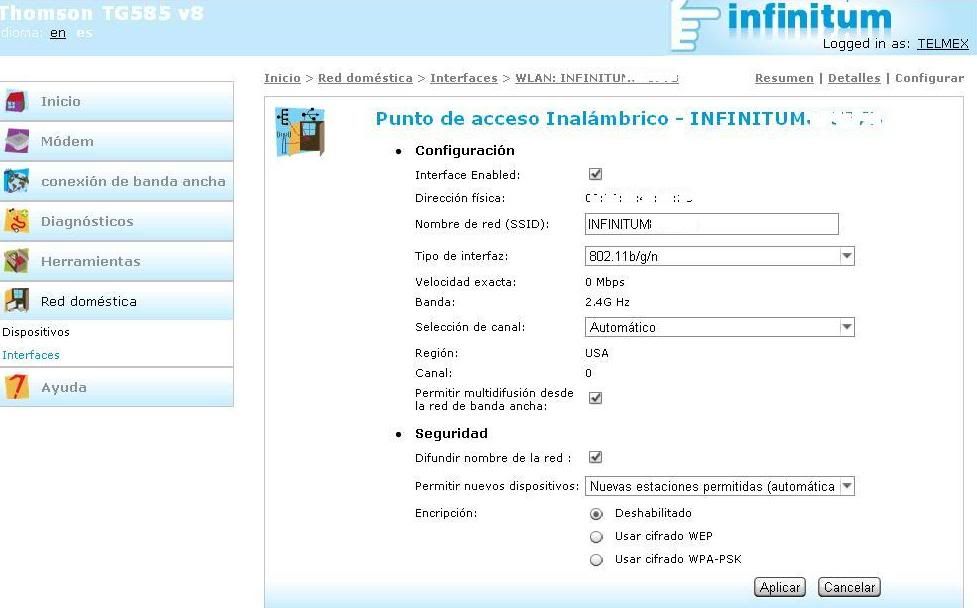Click the Configurar label in the view switcher

pos(929,78)
